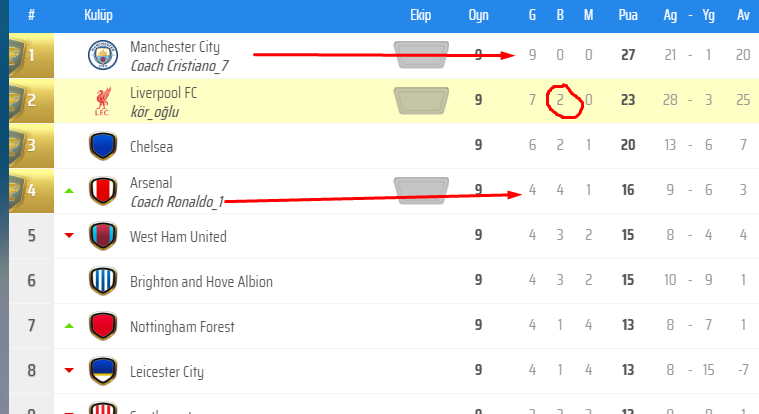759x414 pixels.
Task: Open manager profile Coach Cristiano_7
Action: click(180, 65)
